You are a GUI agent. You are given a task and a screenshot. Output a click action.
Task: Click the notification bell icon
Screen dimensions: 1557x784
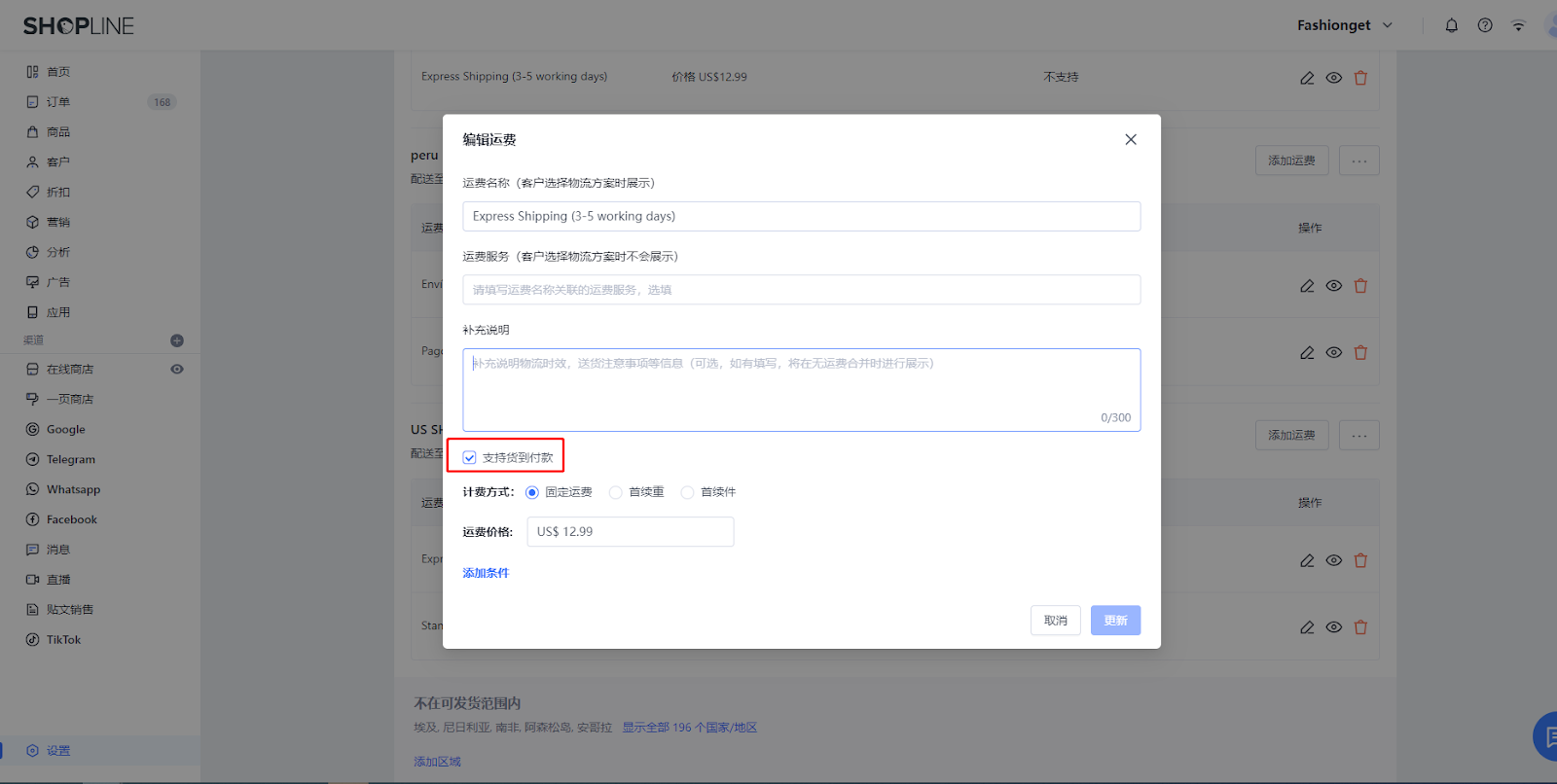[1451, 25]
